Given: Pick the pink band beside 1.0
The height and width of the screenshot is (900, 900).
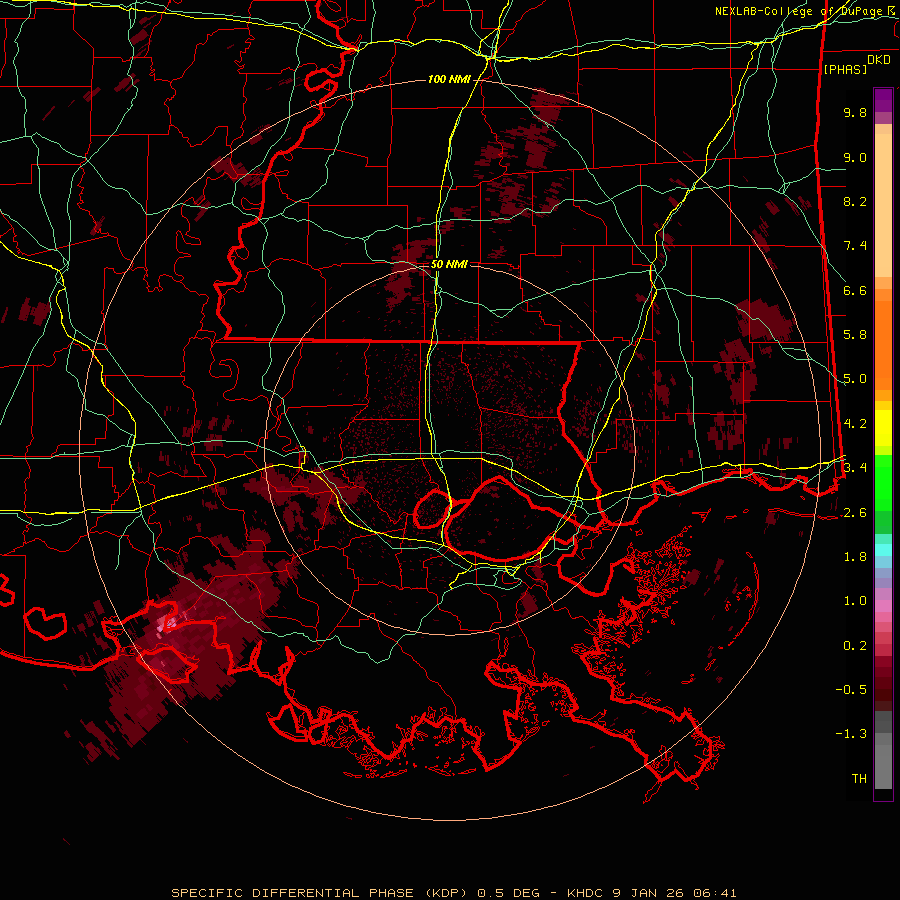Looking at the screenshot, I should [x=883, y=606].
